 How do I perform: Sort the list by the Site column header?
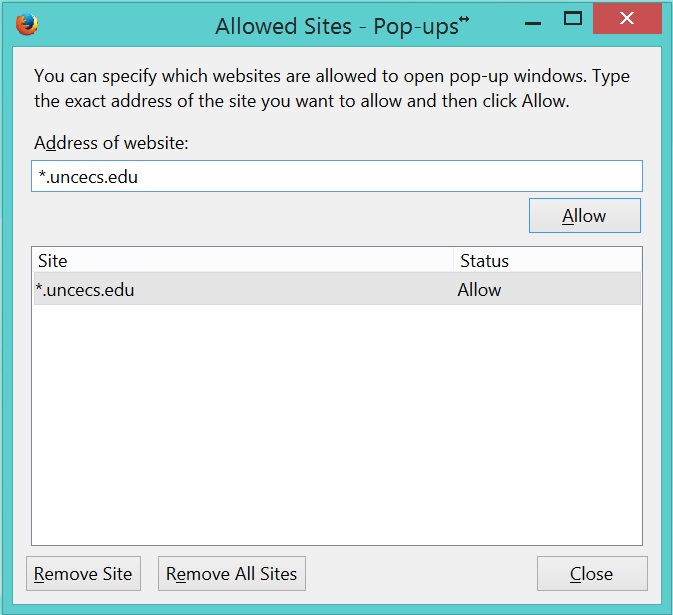pyautogui.click(x=242, y=261)
